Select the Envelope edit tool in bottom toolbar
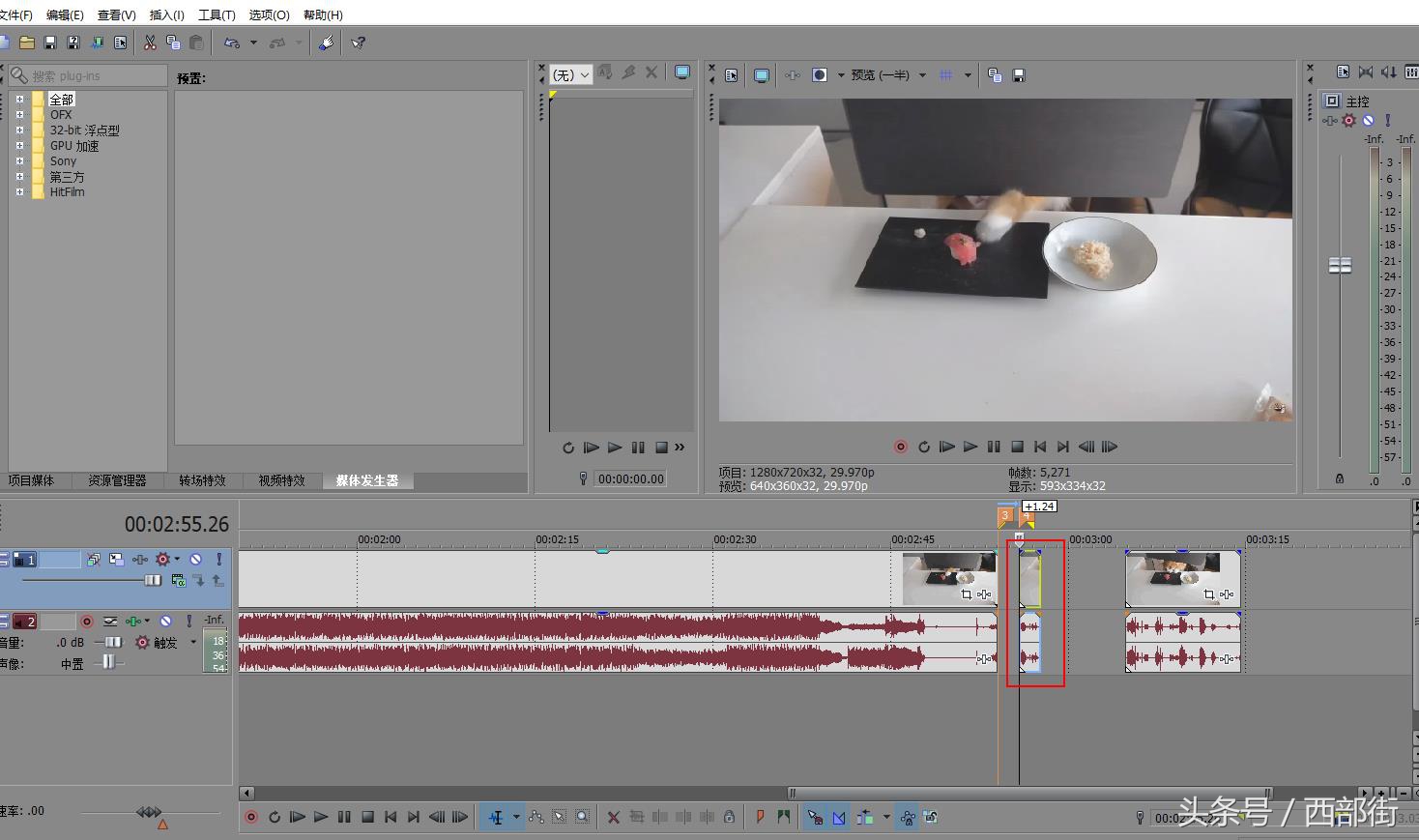Screen dimensions: 1419x840 point(536,817)
